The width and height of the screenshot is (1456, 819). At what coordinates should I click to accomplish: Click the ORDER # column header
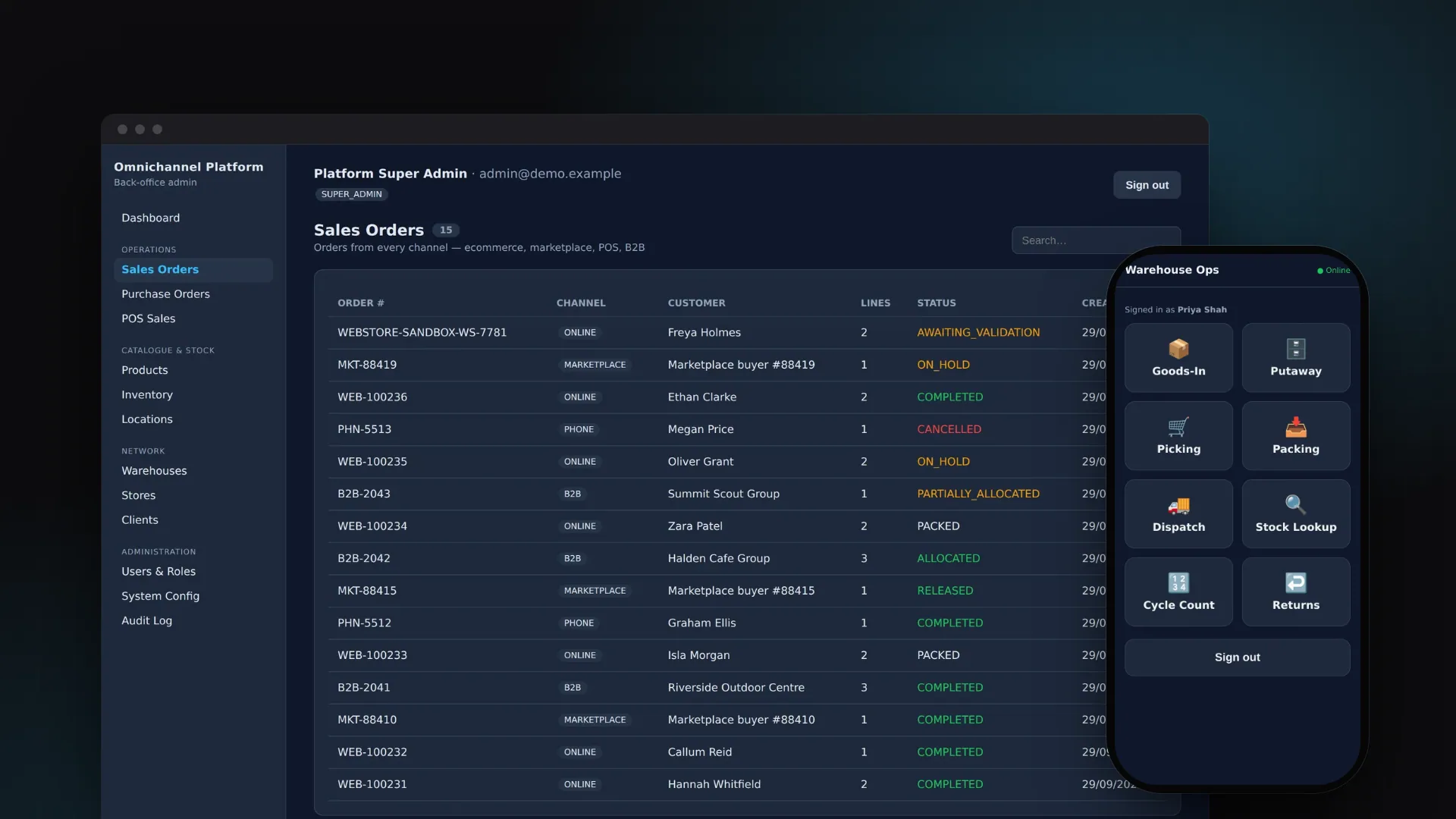pos(361,303)
